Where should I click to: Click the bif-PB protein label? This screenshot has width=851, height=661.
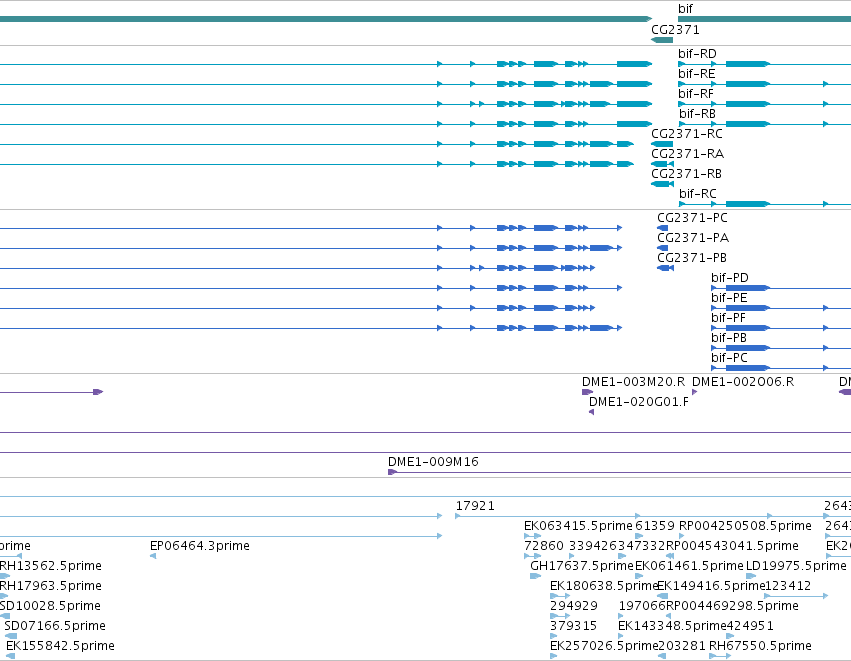(729, 338)
